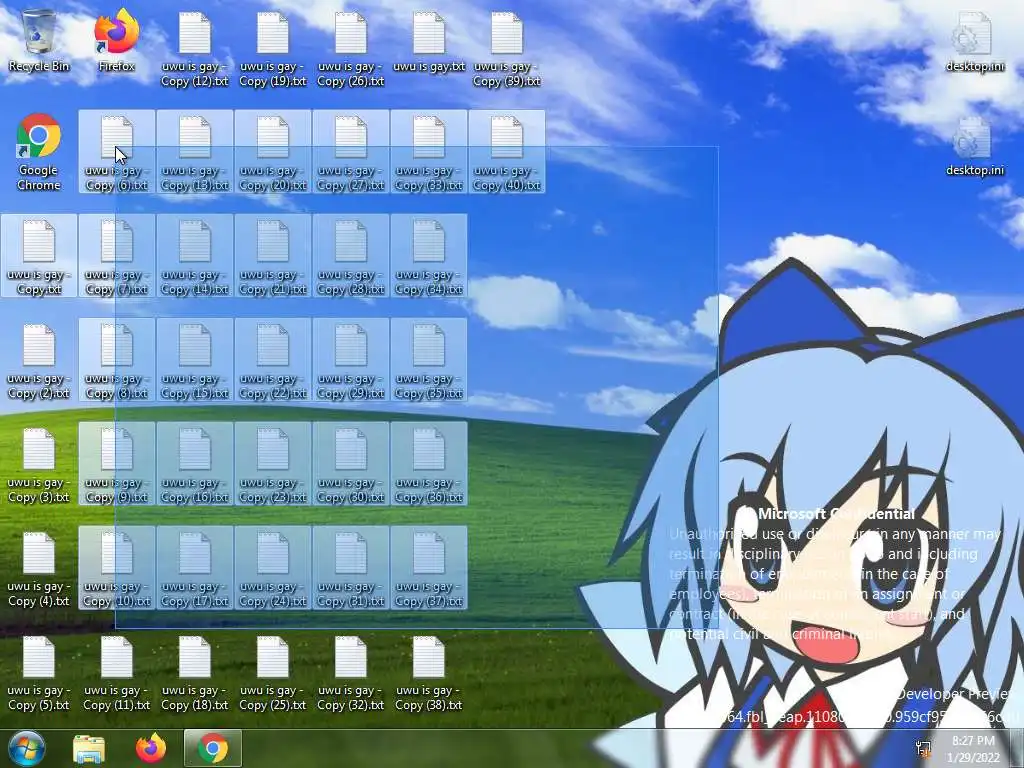Viewport: 1024px width, 768px height.
Task: Select file uwu is gay - Copy (35).txt
Action: tap(428, 360)
